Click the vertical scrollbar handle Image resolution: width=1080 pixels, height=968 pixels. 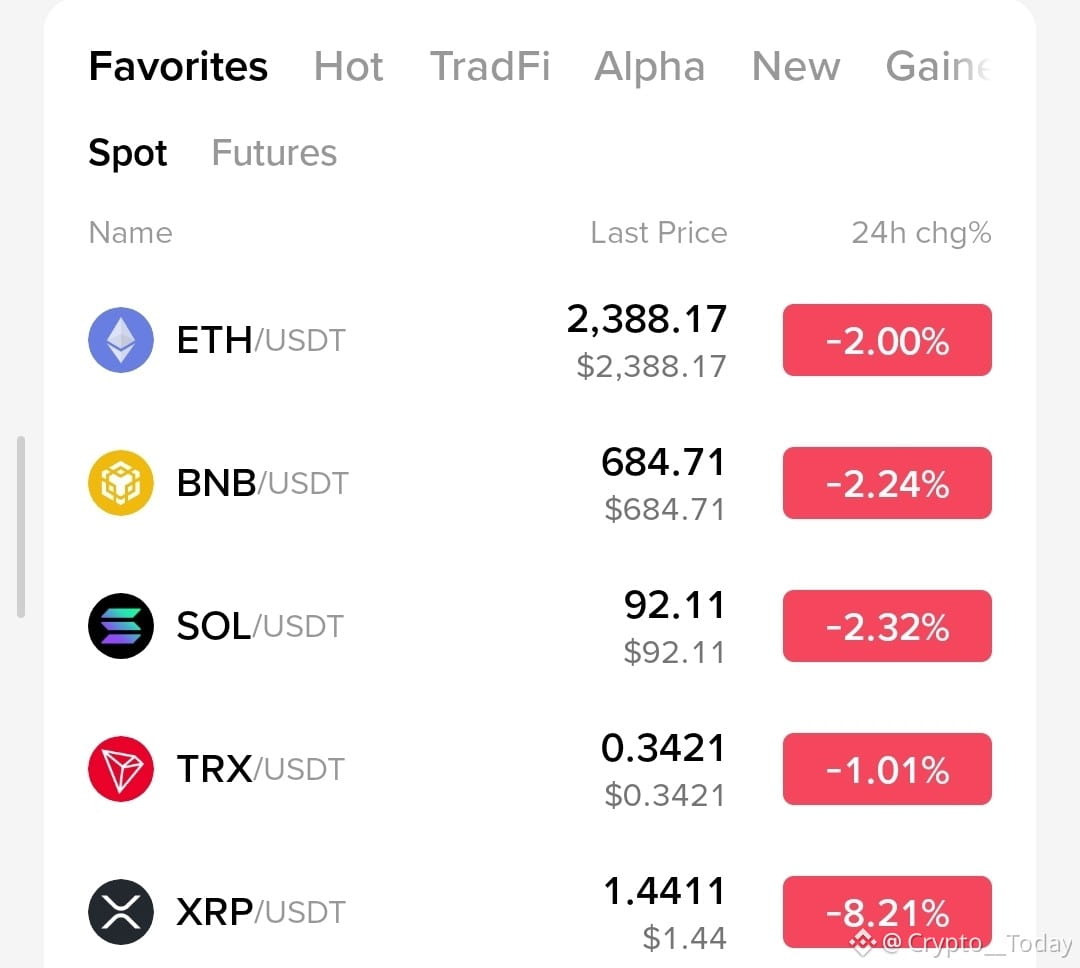click(21, 526)
